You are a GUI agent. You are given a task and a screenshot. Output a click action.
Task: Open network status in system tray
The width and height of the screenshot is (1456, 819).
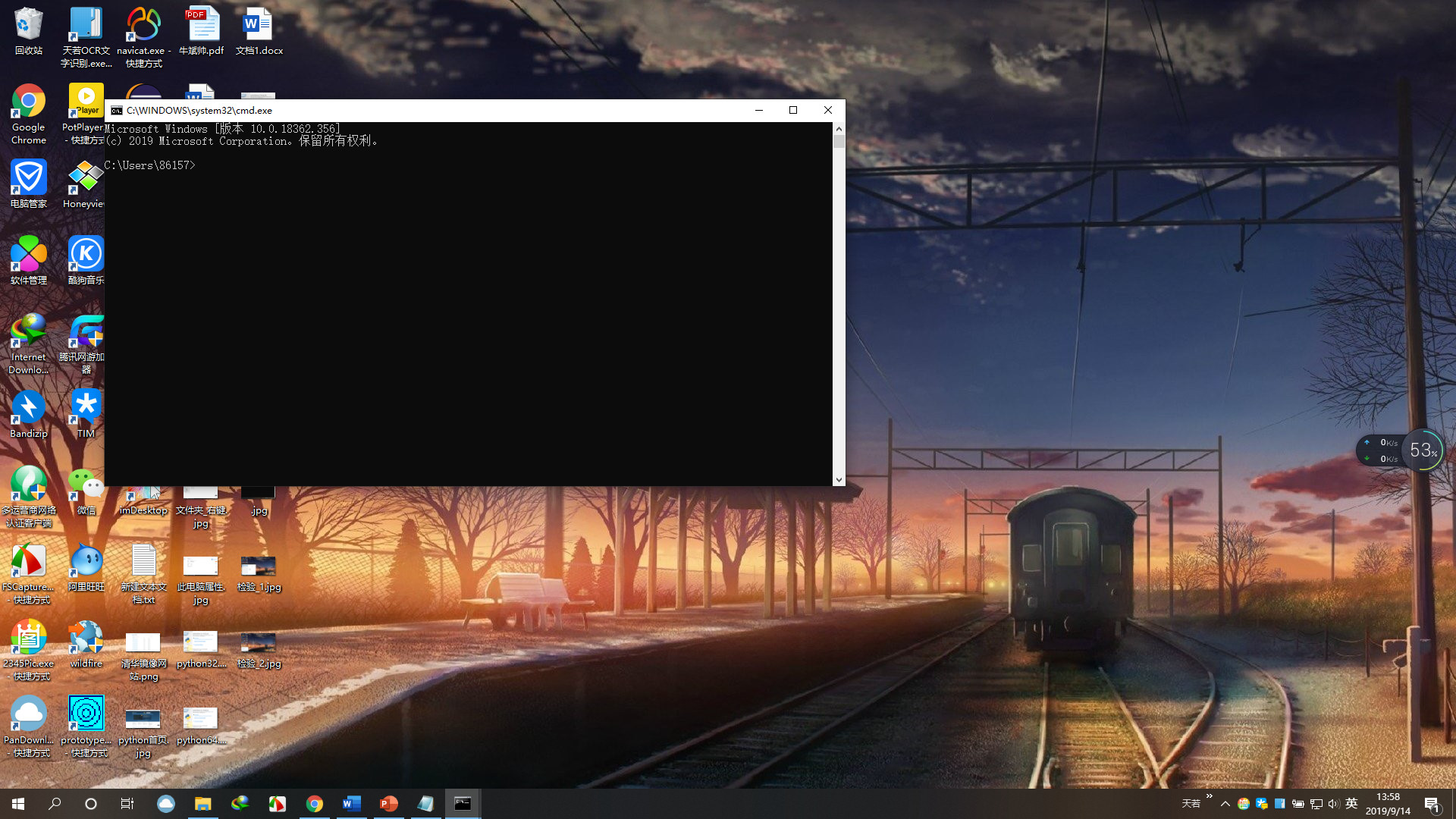coord(1316,804)
